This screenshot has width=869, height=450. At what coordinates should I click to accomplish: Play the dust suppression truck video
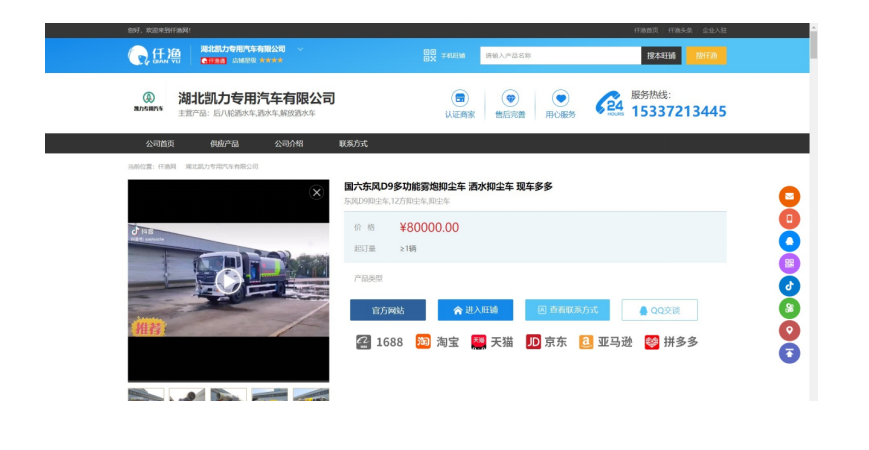[228, 281]
